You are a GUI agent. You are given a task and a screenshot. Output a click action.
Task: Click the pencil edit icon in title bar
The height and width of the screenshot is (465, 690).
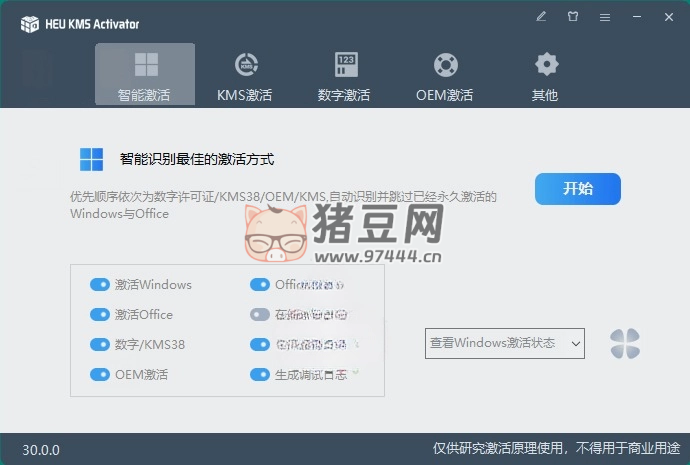click(541, 17)
